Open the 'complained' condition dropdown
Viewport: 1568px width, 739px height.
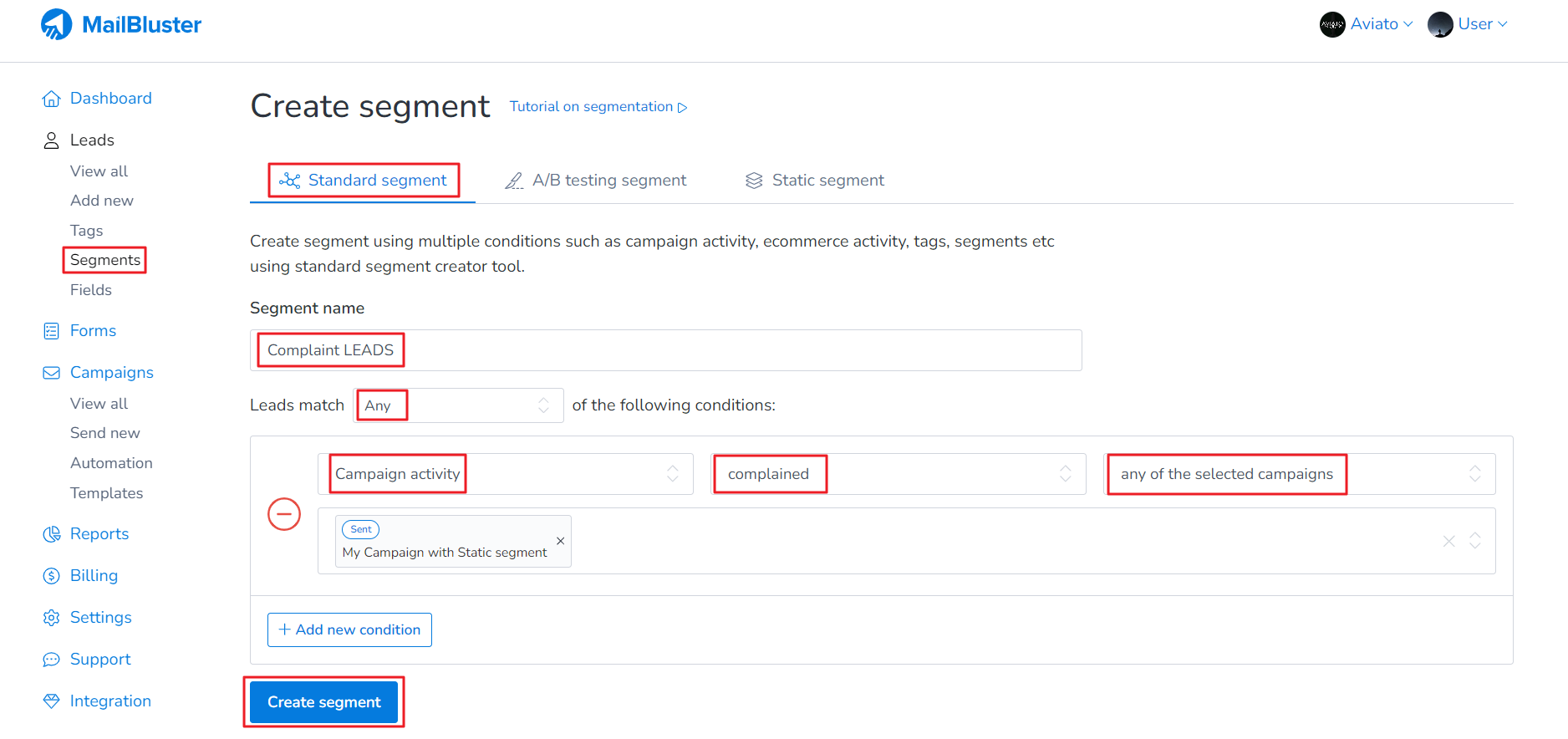click(898, 473)
